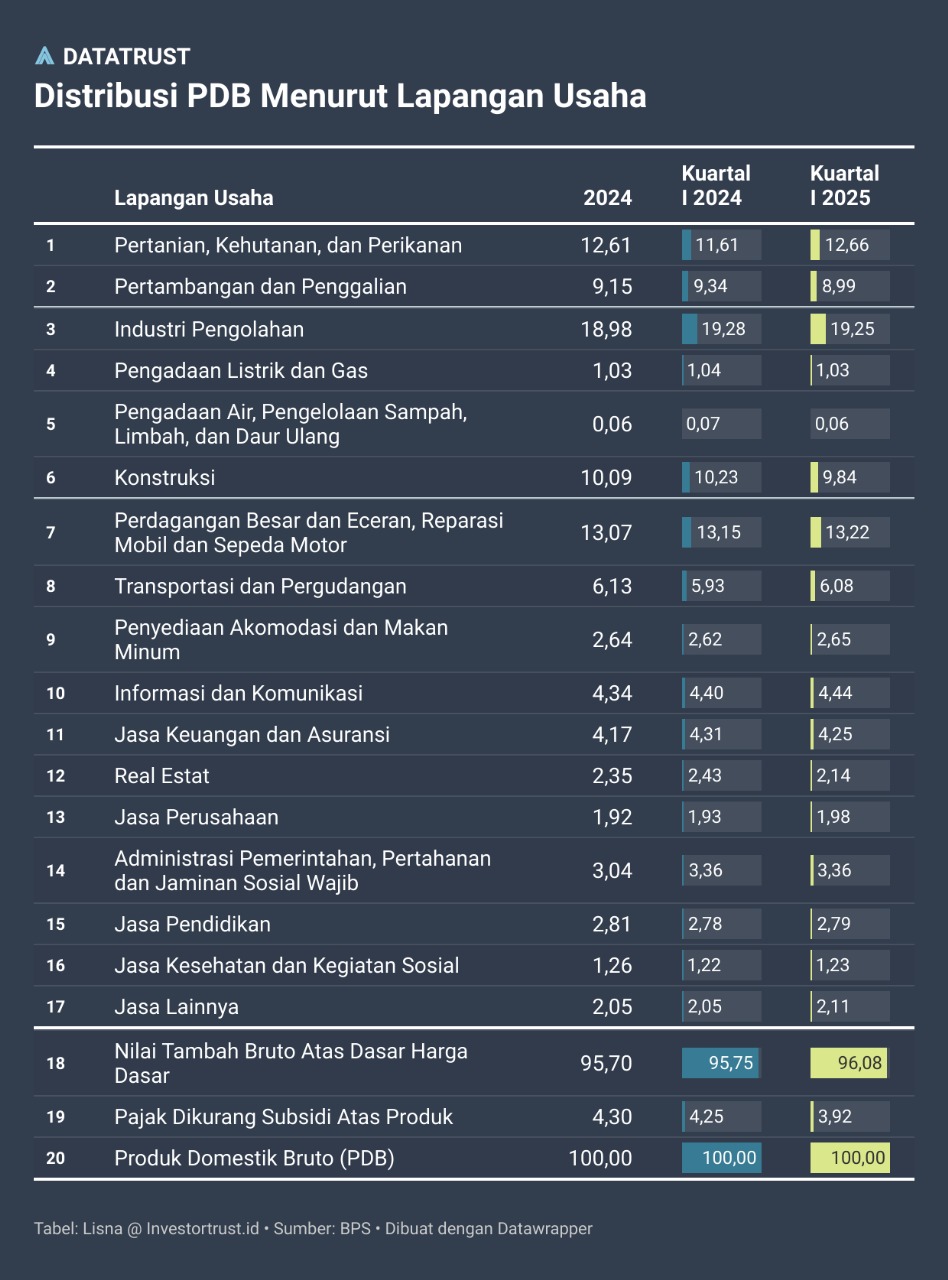
Task: Click the DATATRUST triangle logo icon
Action: [44, 56]
